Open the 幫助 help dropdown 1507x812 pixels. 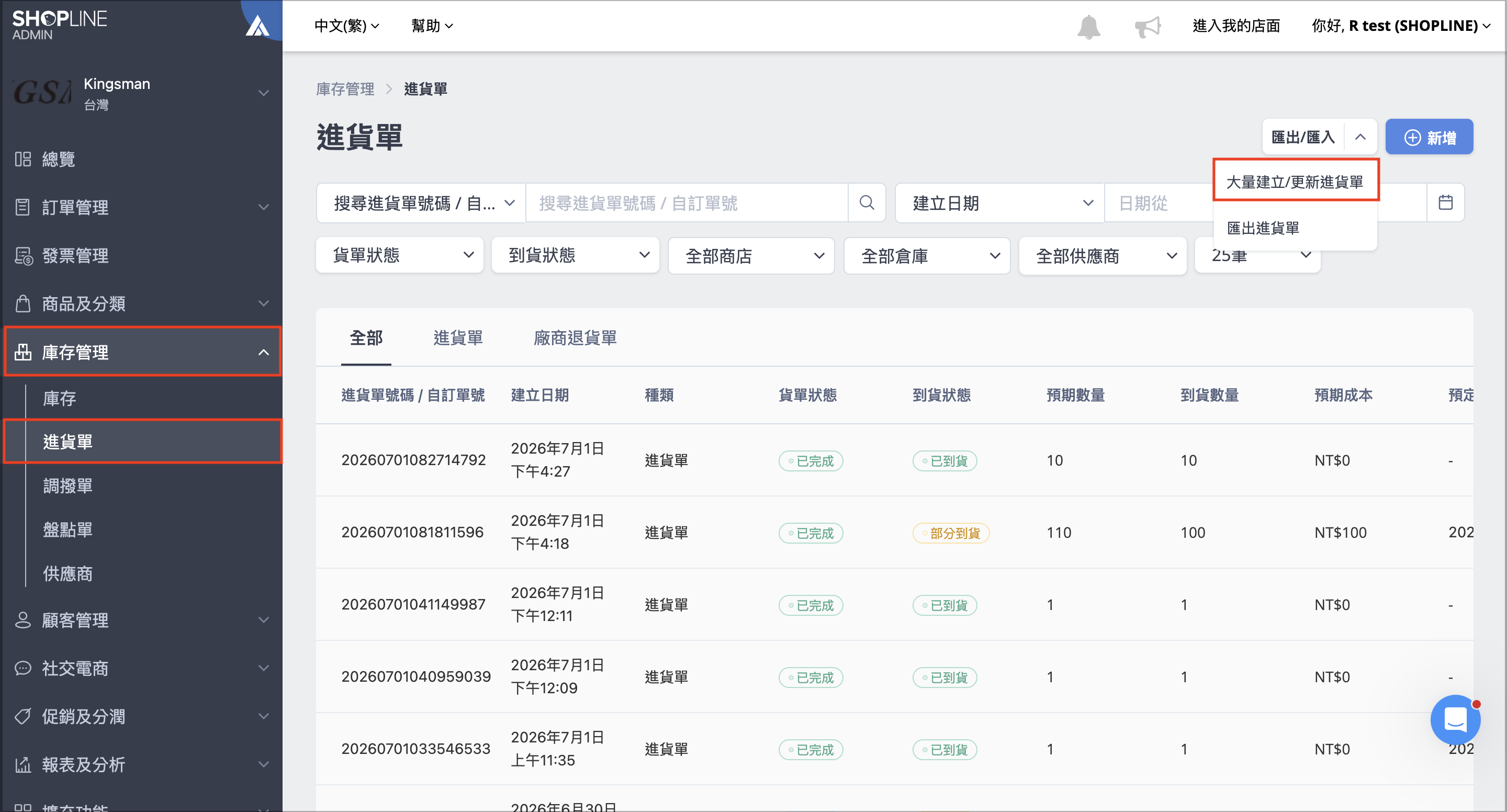tap(432, 26)
